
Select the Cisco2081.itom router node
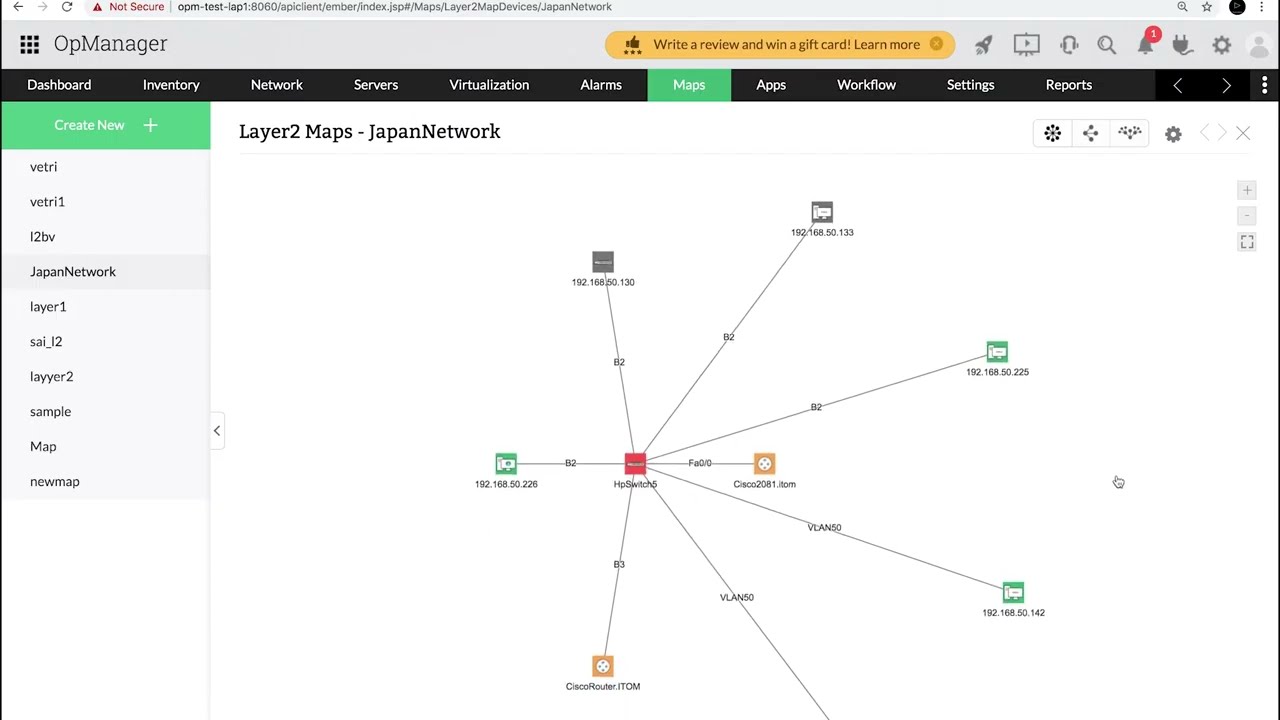pyautogui.click(x=764, y=464)
